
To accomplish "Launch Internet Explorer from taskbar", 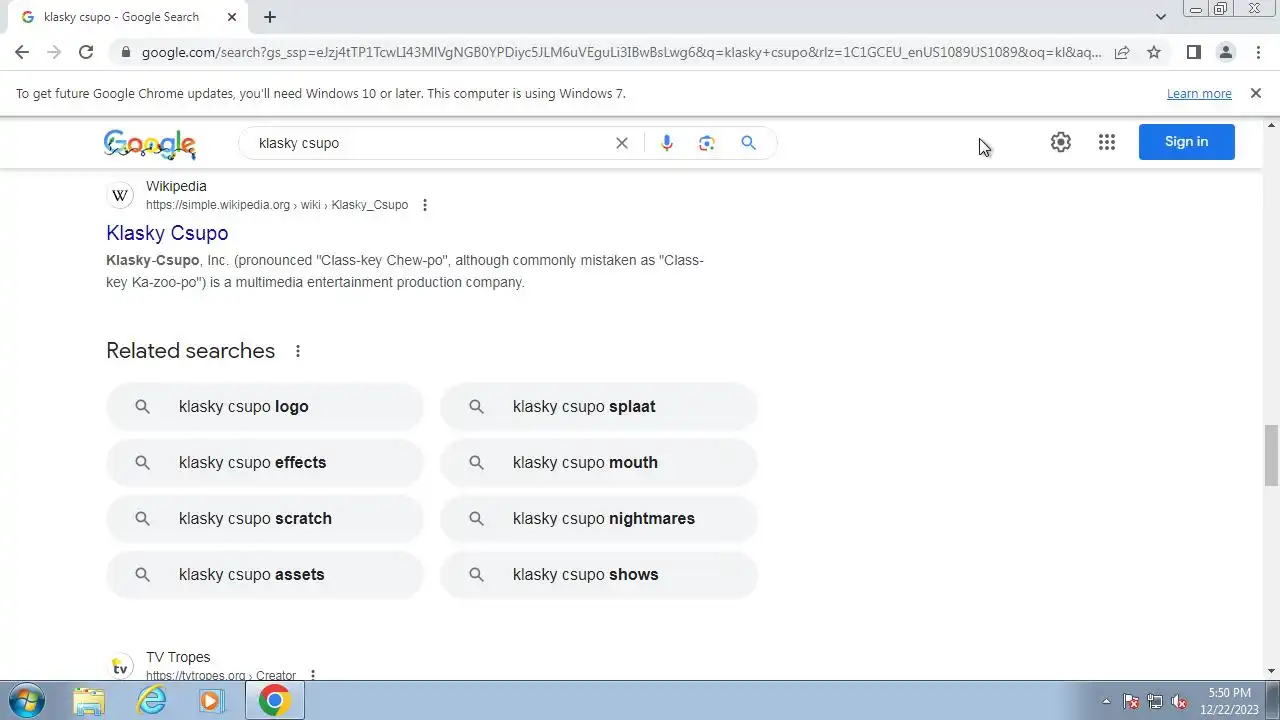I will (151, 701).
